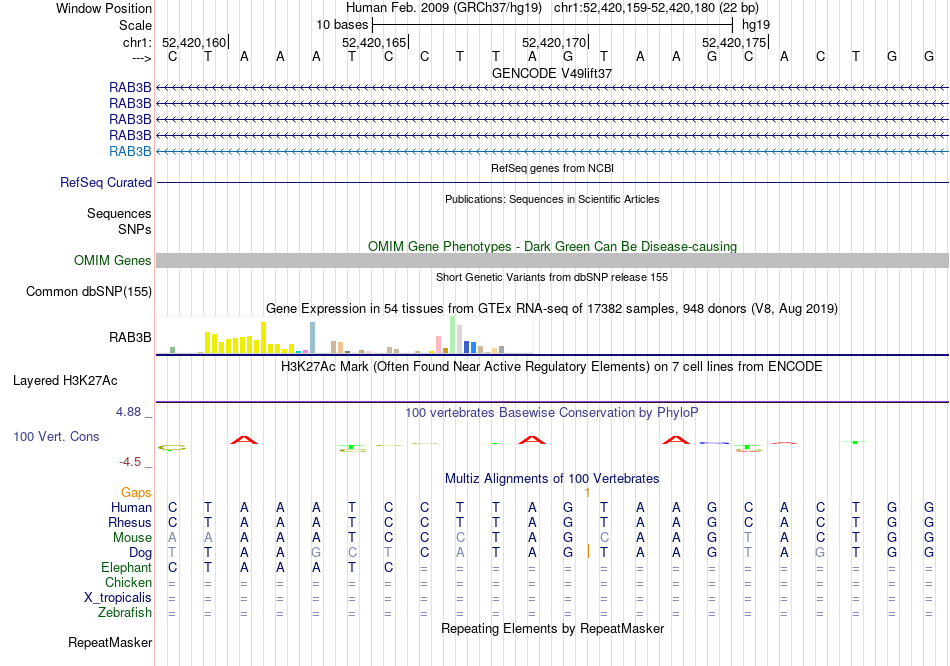Open 'Multiz Alignments of 100 Vertebrates' title

552,479
